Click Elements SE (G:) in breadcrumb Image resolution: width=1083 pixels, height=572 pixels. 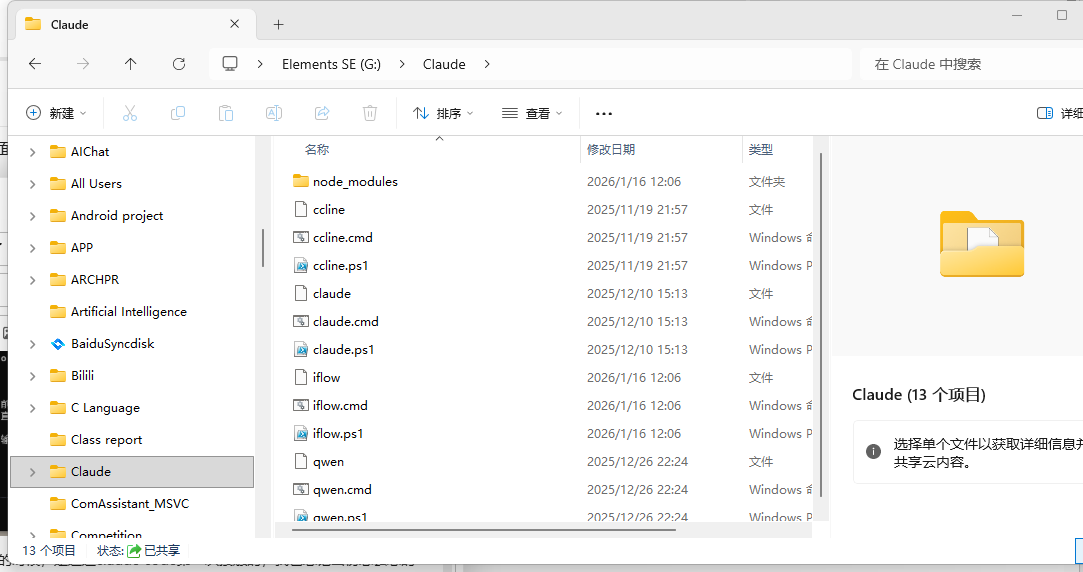coord(331,64)
